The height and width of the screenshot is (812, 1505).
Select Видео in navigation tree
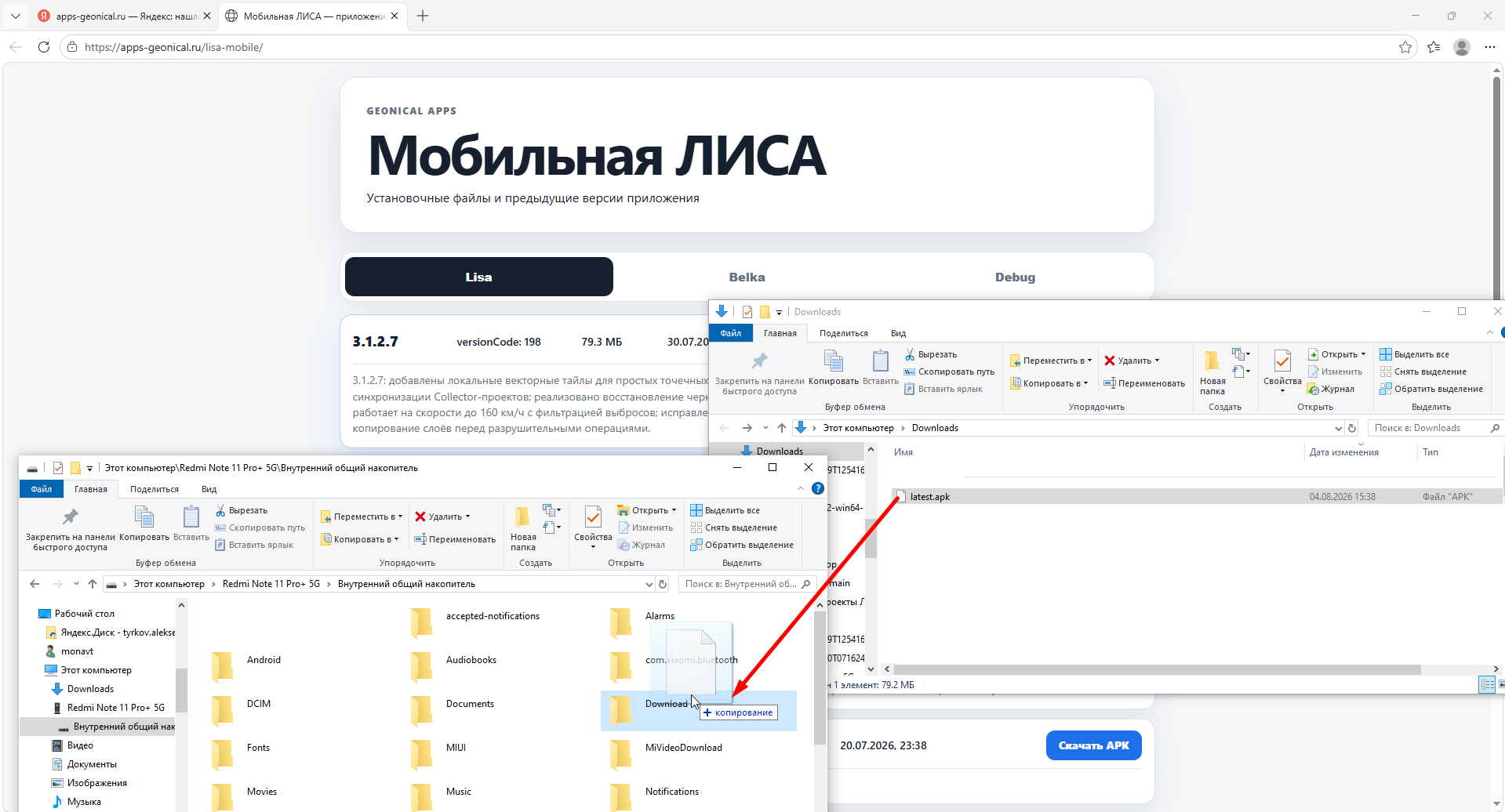[80, 745]
